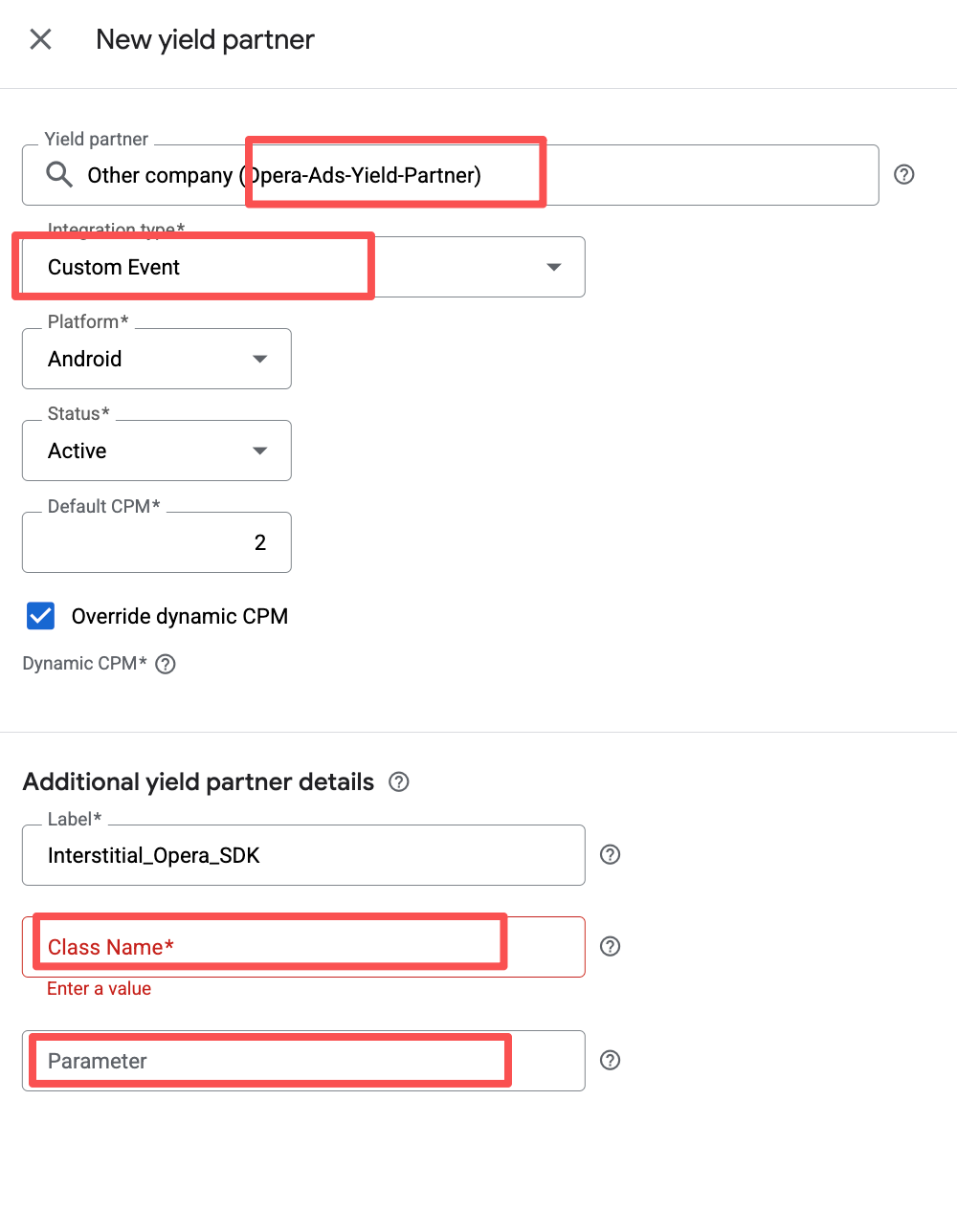Open help icon beside the Label field
The width and height of the screenshot is (957, 1232).
coord(610,854)
